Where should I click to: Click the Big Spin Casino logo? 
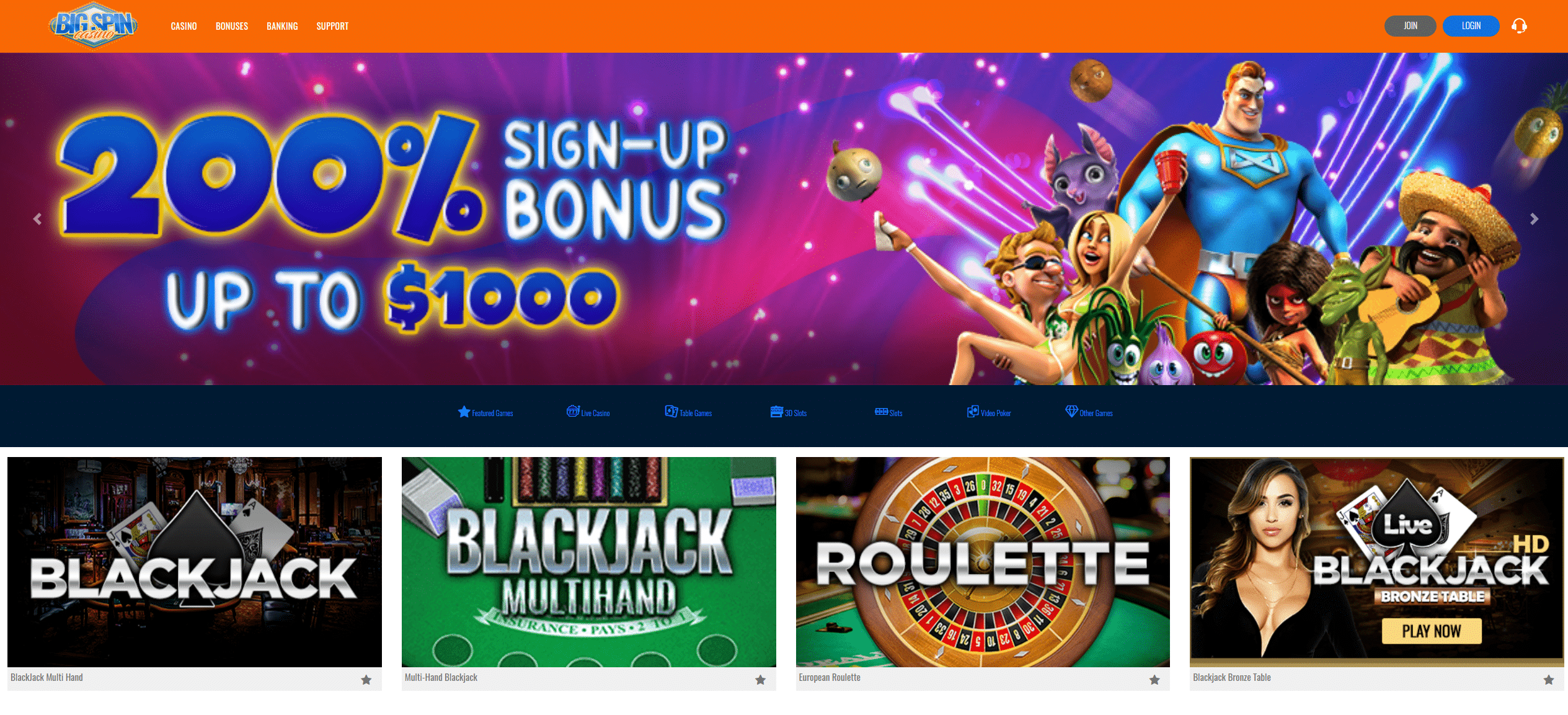point(93,26)
